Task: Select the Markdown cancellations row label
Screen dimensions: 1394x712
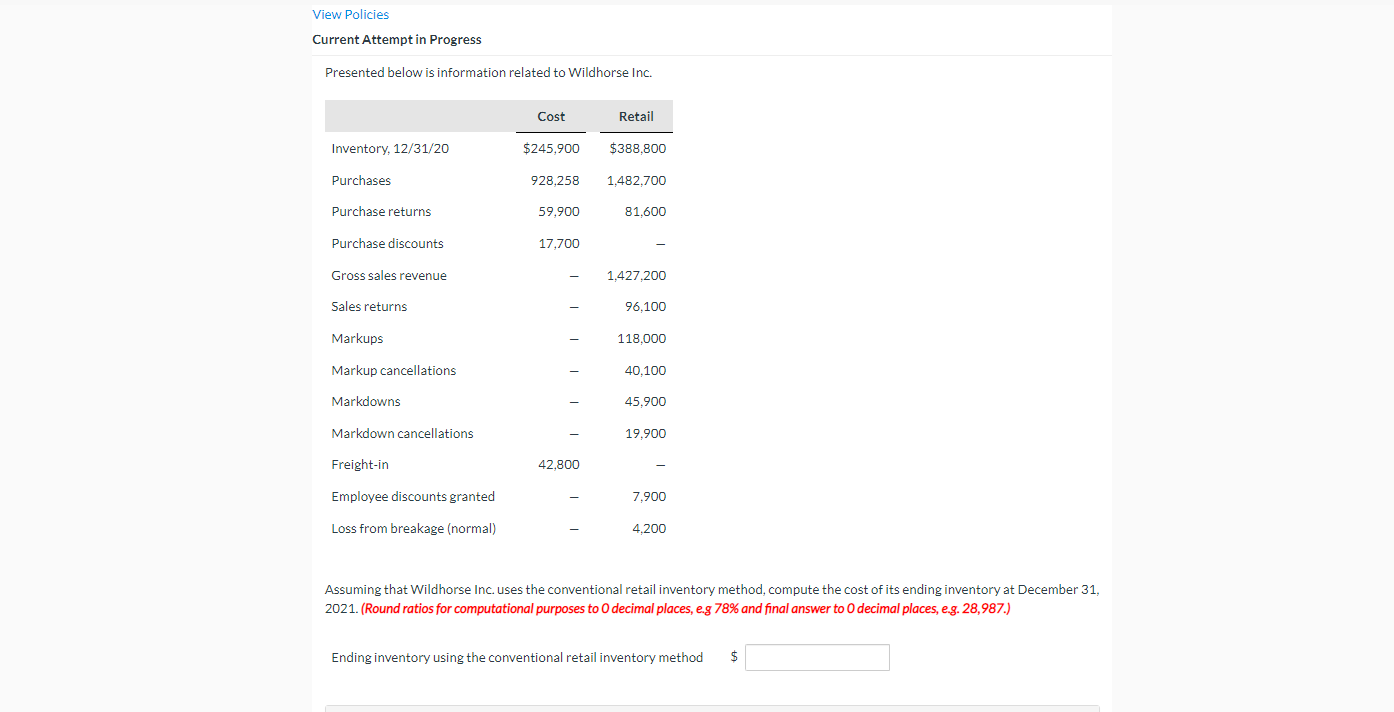Action: [x=402, y=433]
